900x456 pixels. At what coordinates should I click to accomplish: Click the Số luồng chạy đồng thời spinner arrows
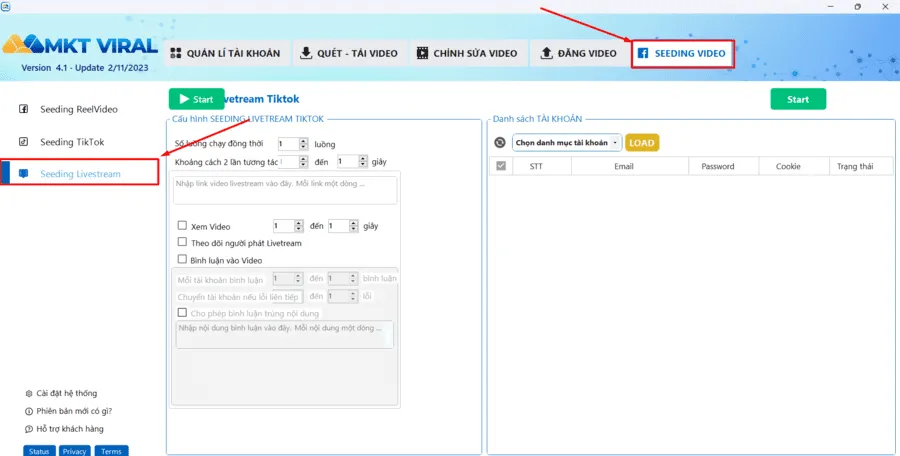pos(303,144)
